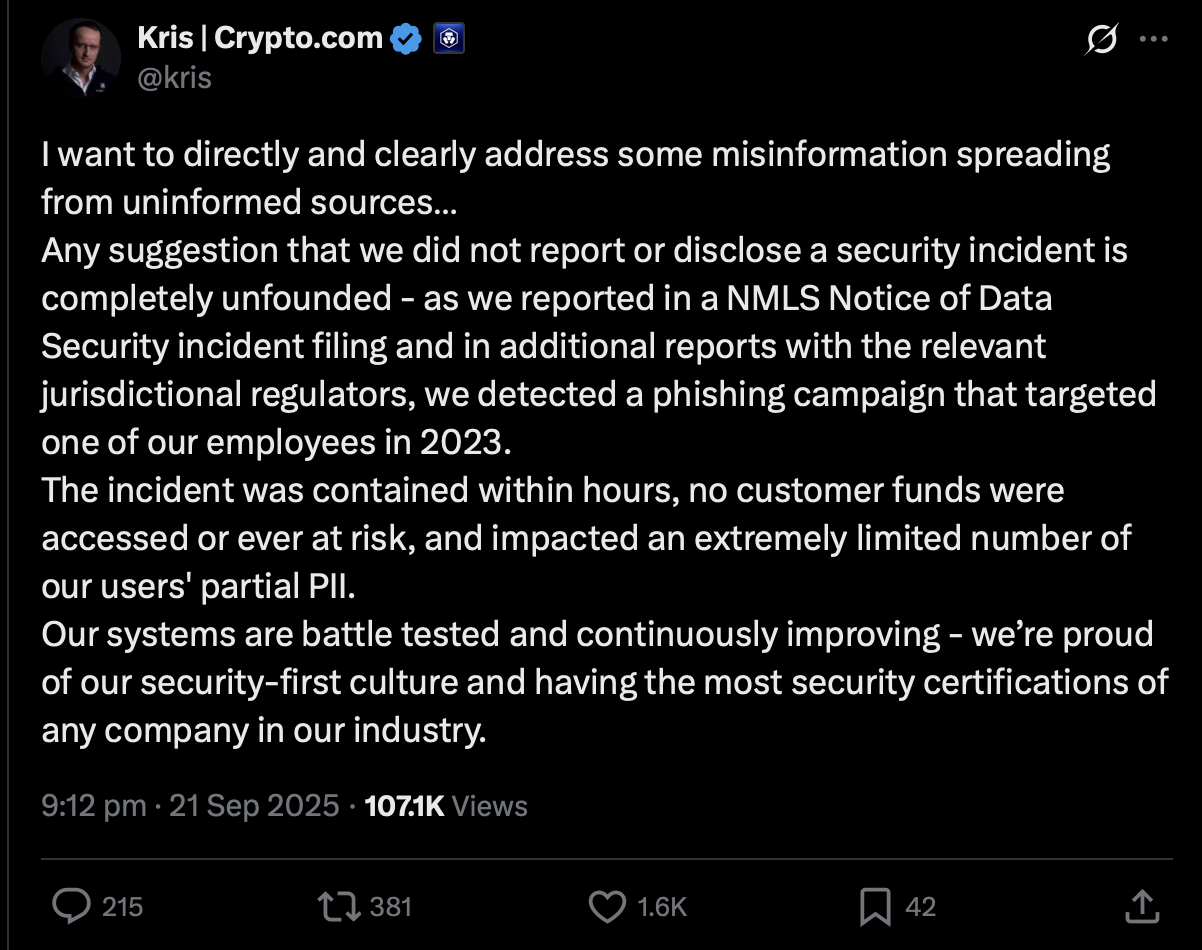
Task: Repost using the retweet arrows icon
Action: (x=339, y=906)
